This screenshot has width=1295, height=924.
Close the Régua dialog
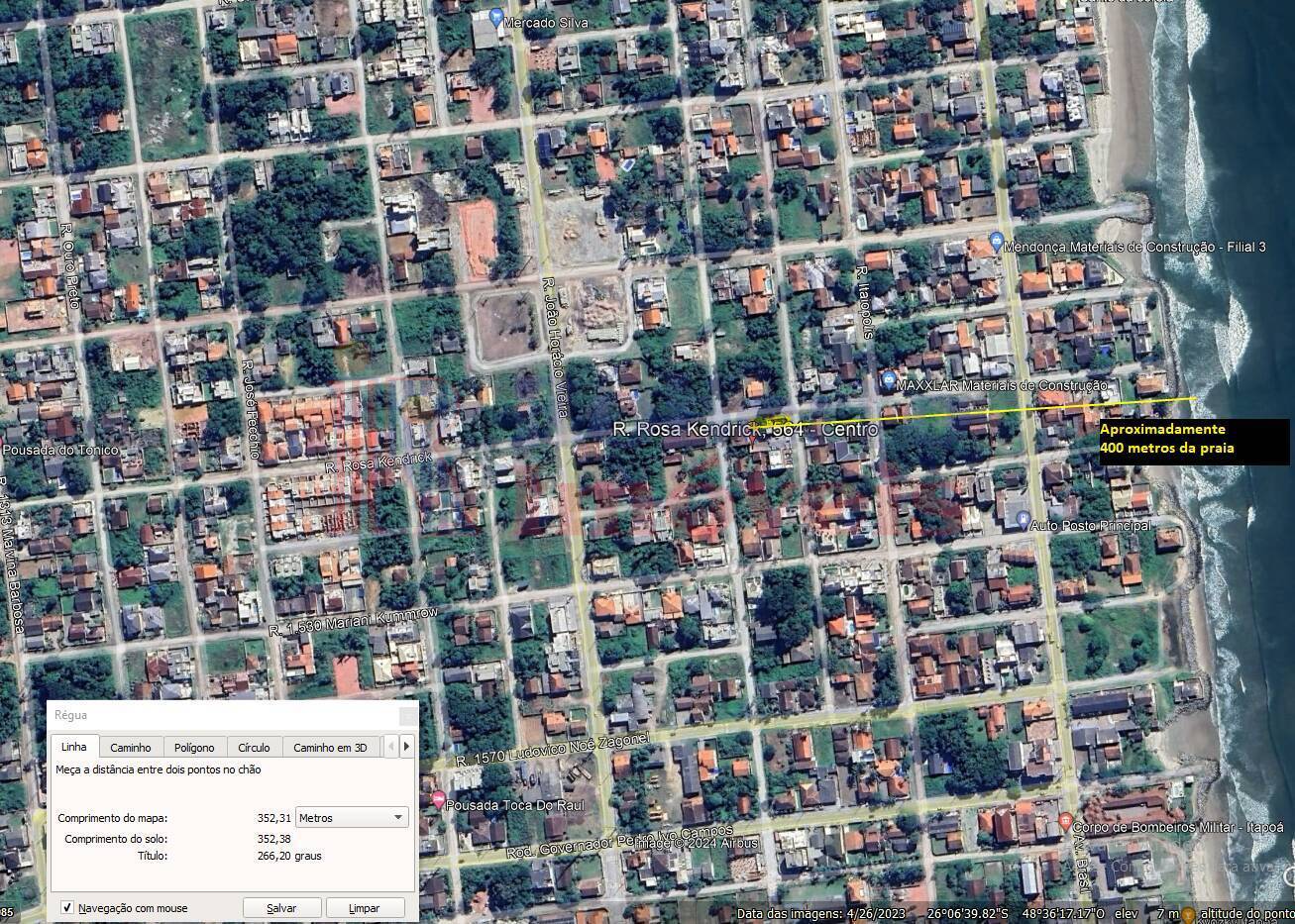coord(406,715)
